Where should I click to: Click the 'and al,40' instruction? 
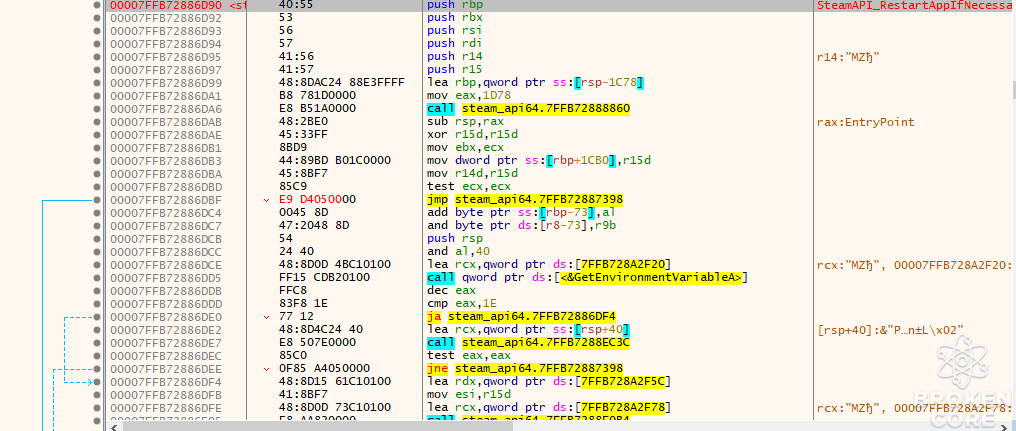click(x=456, y=251)
